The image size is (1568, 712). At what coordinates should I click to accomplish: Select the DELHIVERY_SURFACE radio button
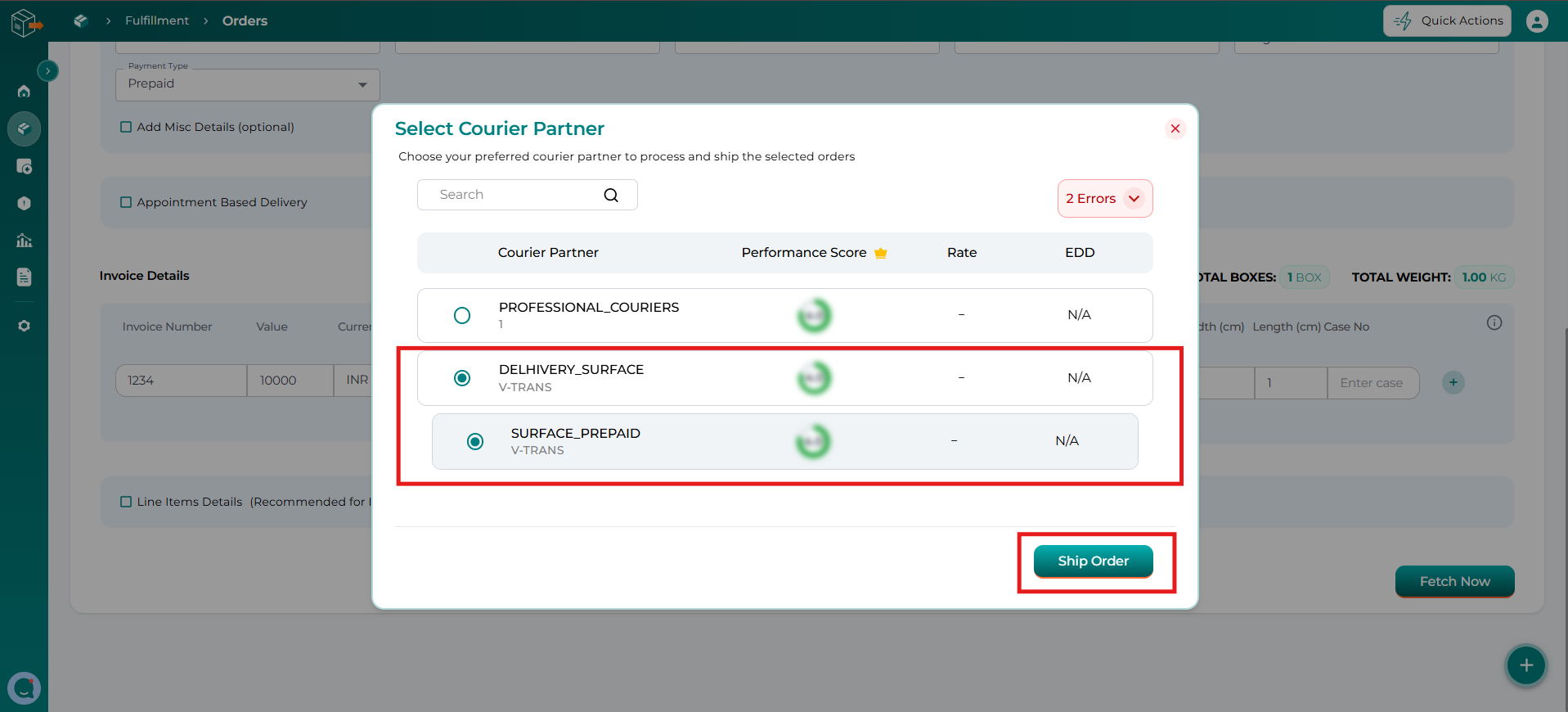(x=462, y=378)
